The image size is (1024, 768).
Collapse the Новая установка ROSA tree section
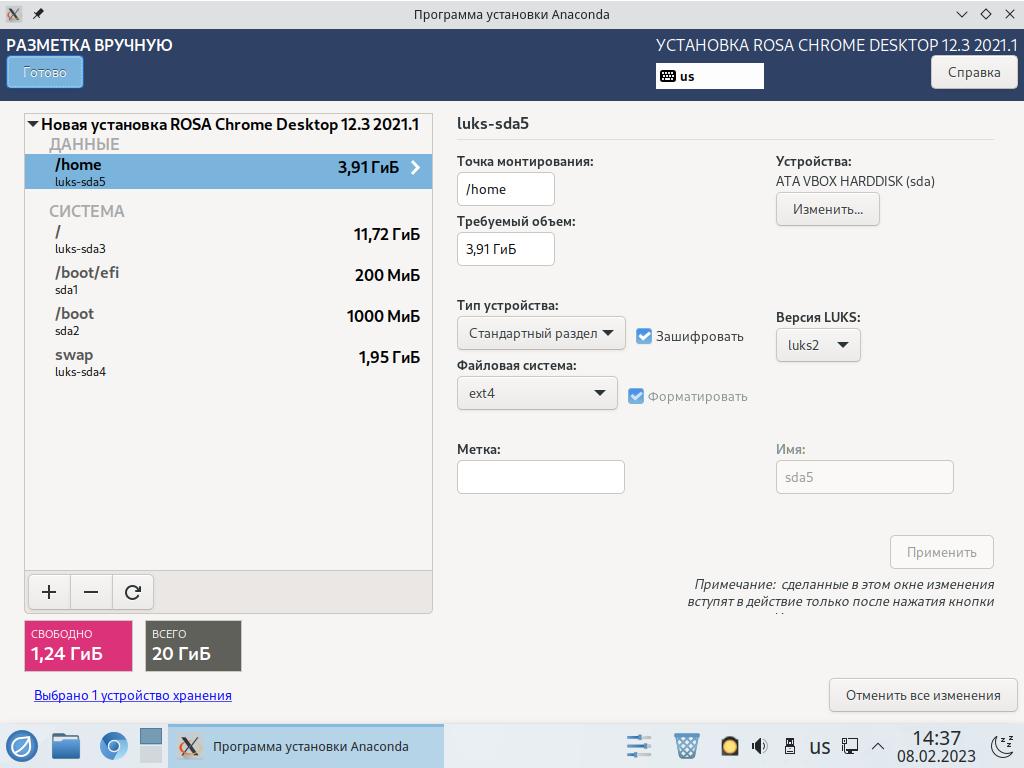coord(33,125)
